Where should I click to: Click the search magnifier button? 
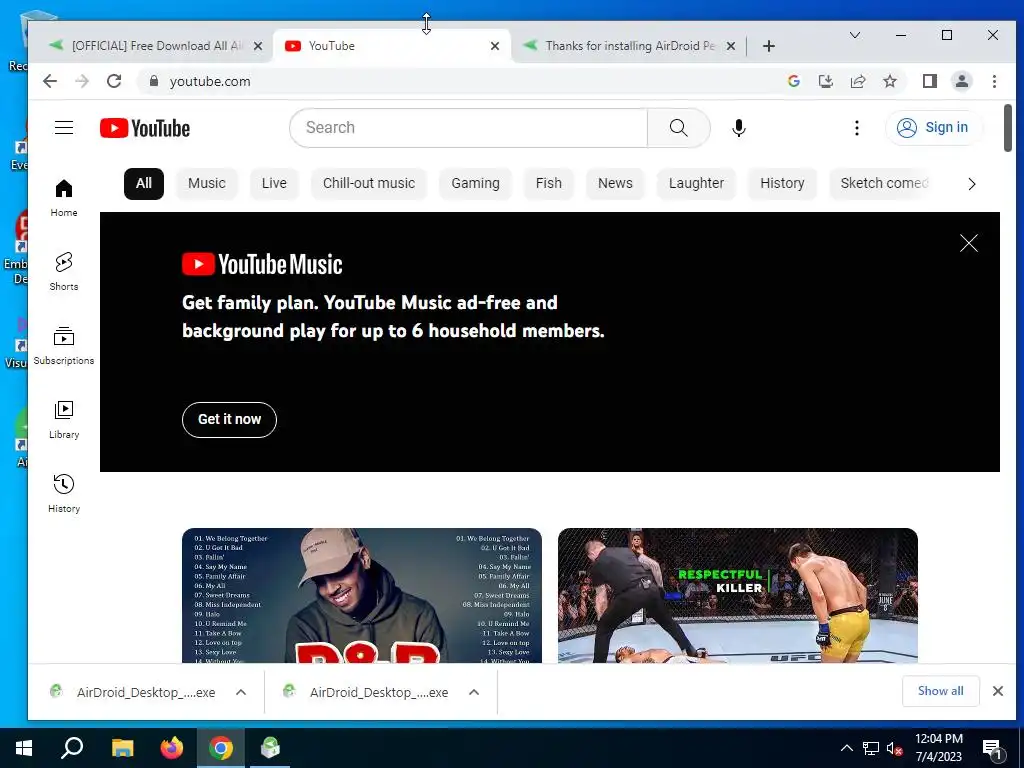[679, 127]
